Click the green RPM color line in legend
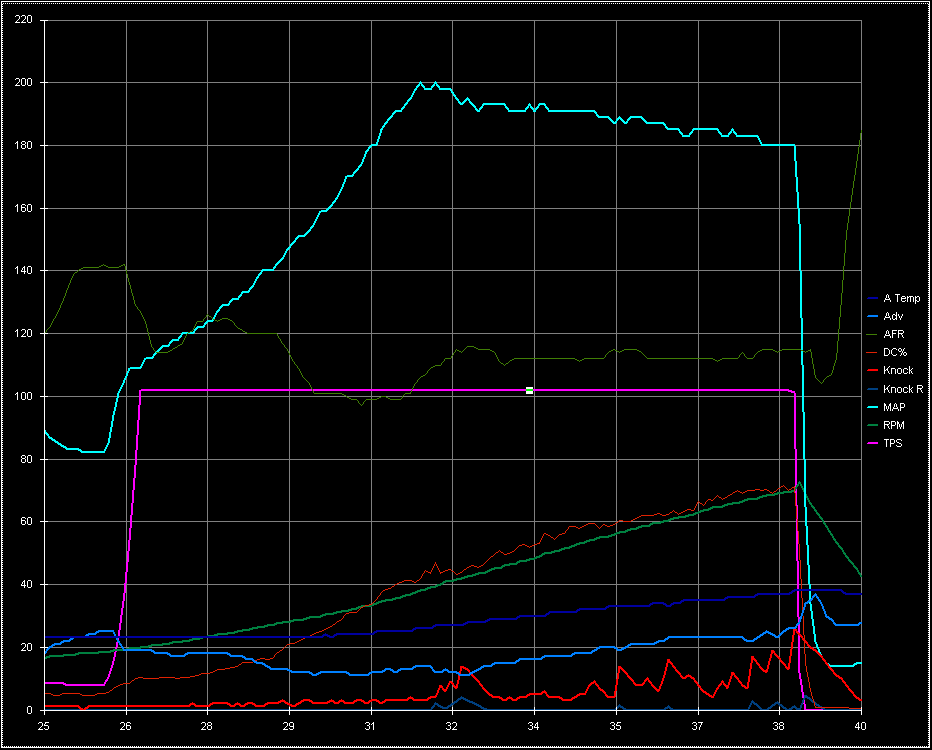Viewport: 932px width, 750px height. click(x=873, y=425)
